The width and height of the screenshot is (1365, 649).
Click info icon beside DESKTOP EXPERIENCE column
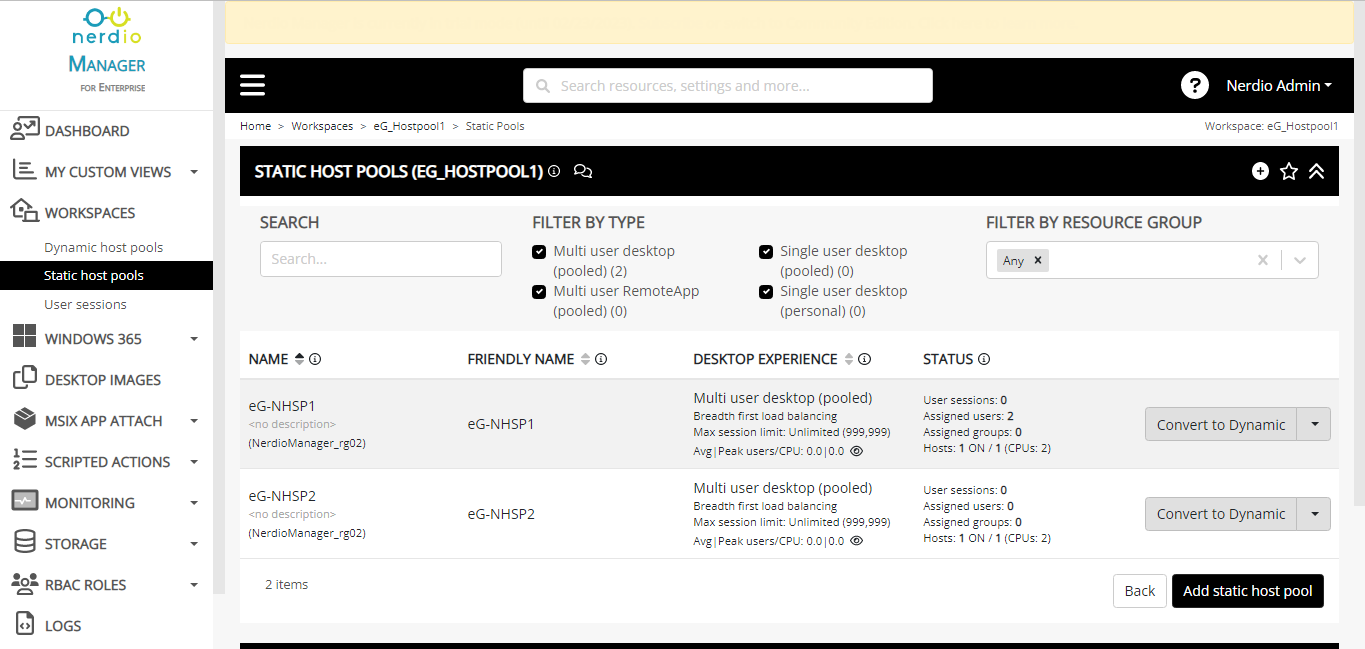865,359
